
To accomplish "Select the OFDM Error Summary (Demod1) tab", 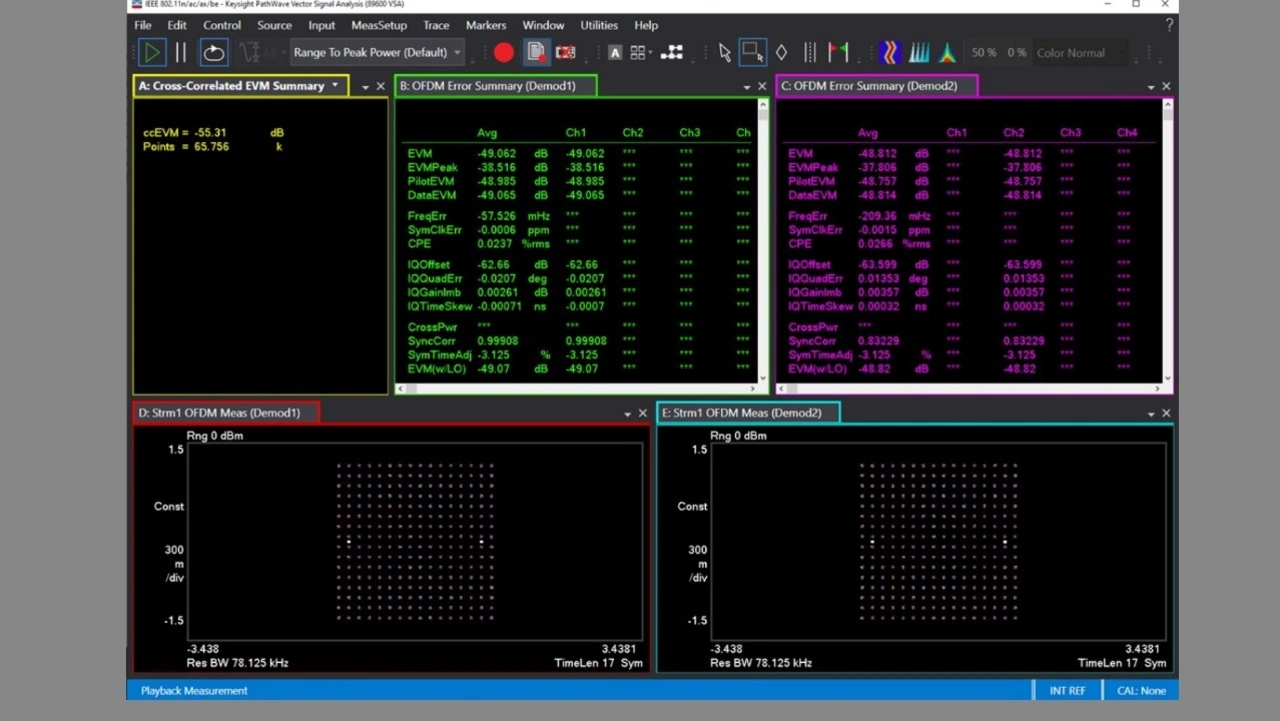I will pos(495,86).
